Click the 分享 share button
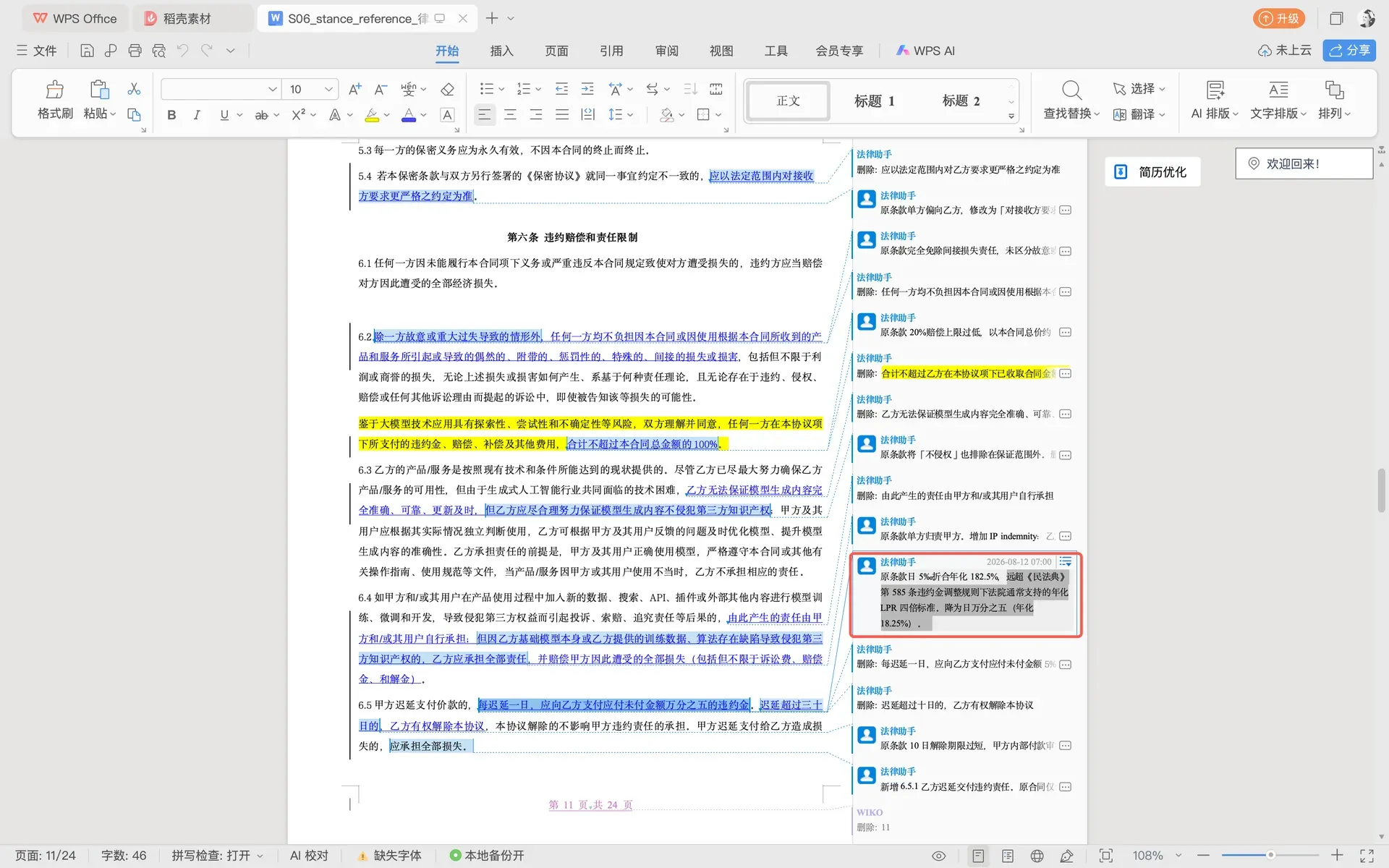Screen dimensions: 1389x868 1349,51
